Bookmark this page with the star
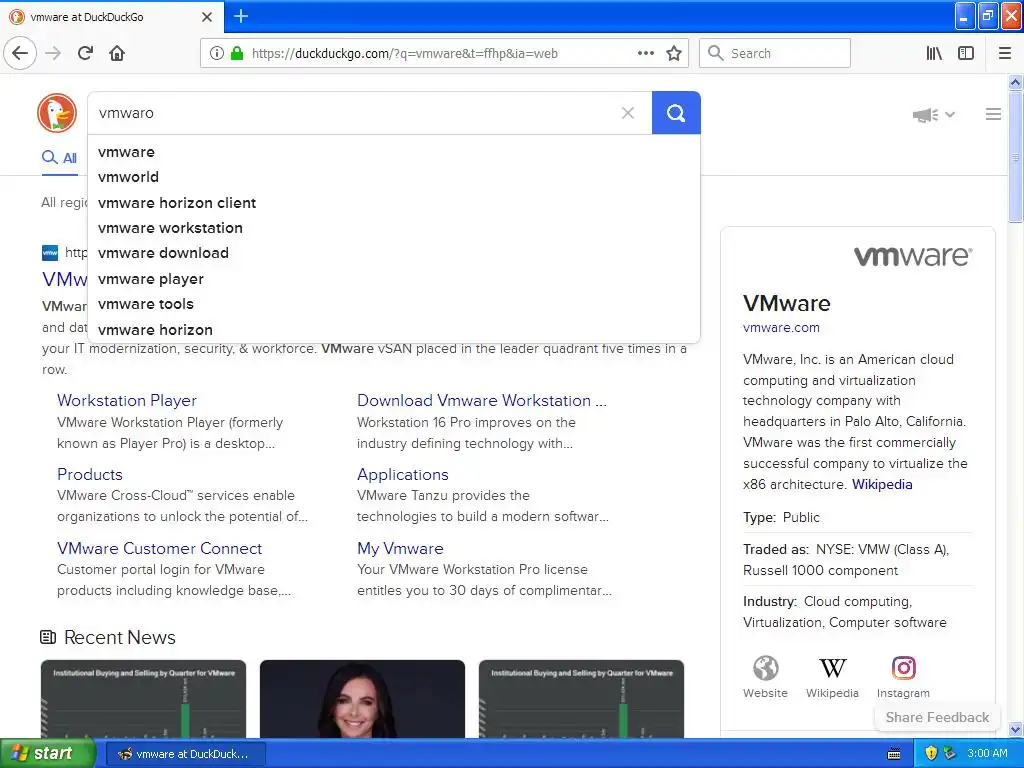 point(674,53)
